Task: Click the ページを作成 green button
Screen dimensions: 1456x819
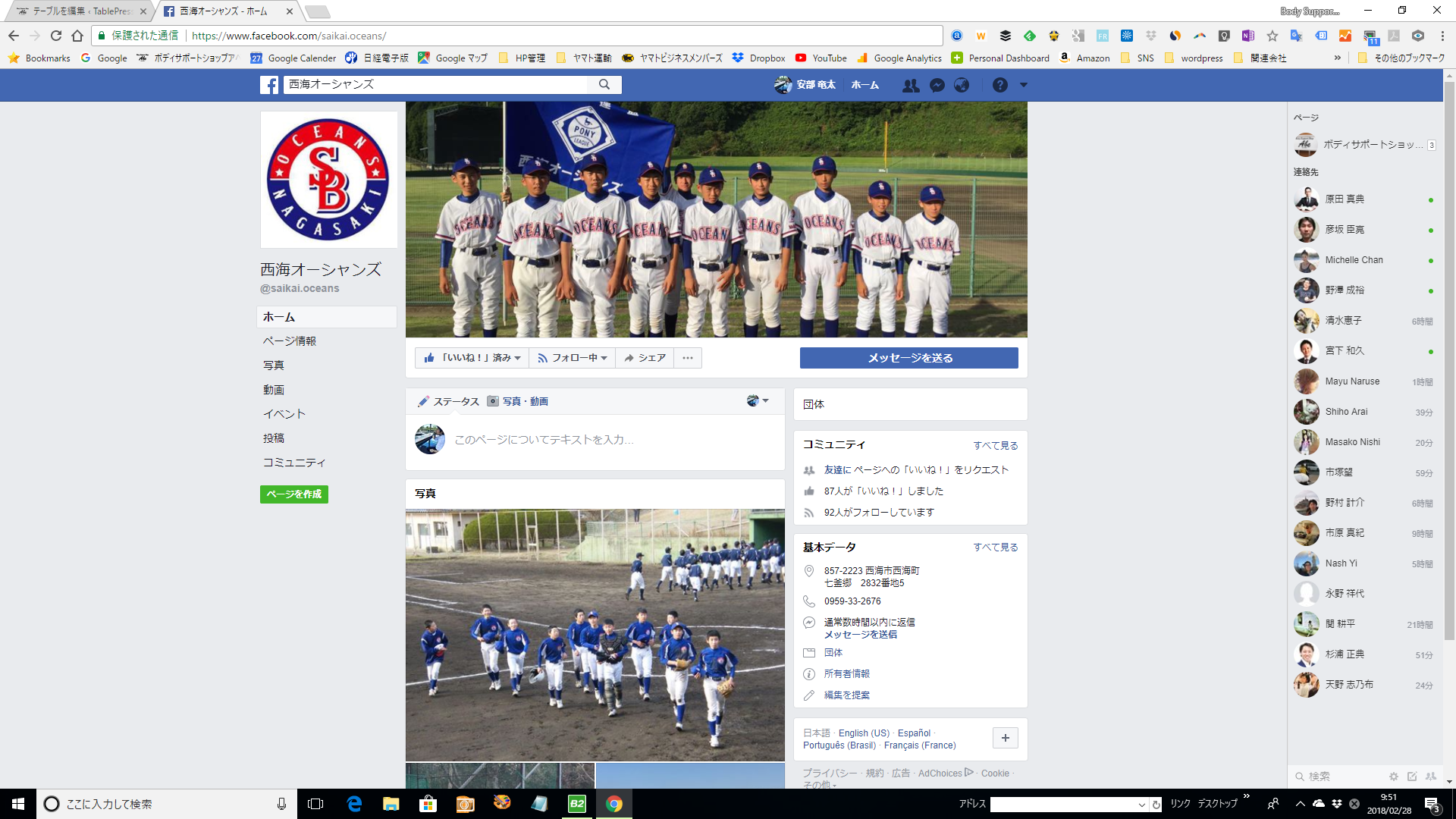Action: (294, 494)
